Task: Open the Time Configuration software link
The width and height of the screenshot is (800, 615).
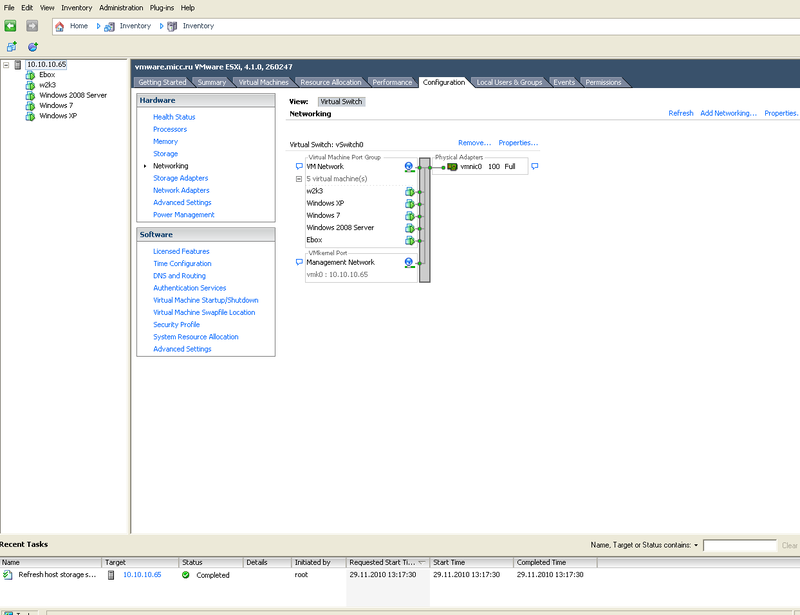Action: [x=182, y=263]
